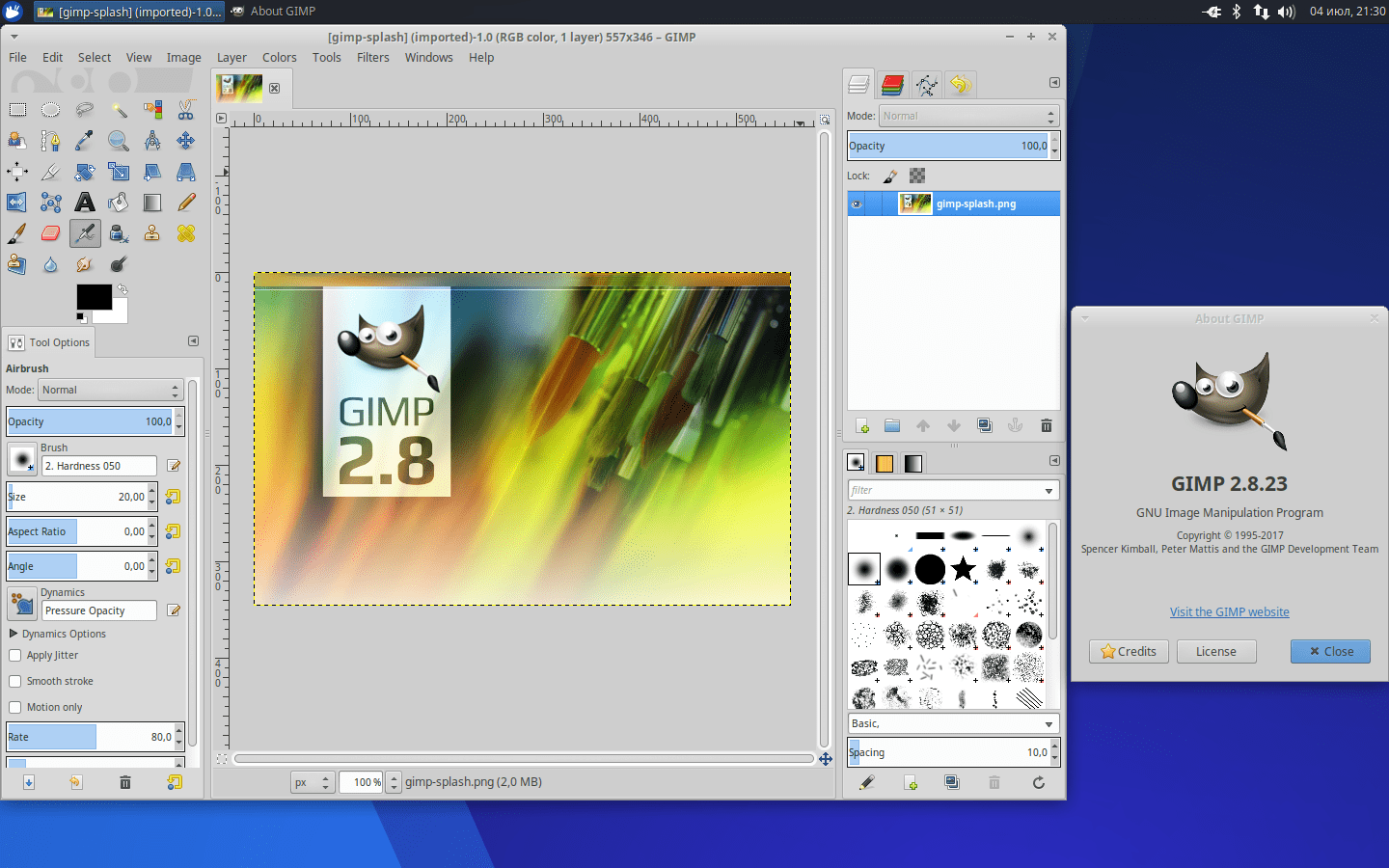Viewport: 1389px width, 868px height.
Task: Select the Rotate tool
Action: (x=85, y=172)
